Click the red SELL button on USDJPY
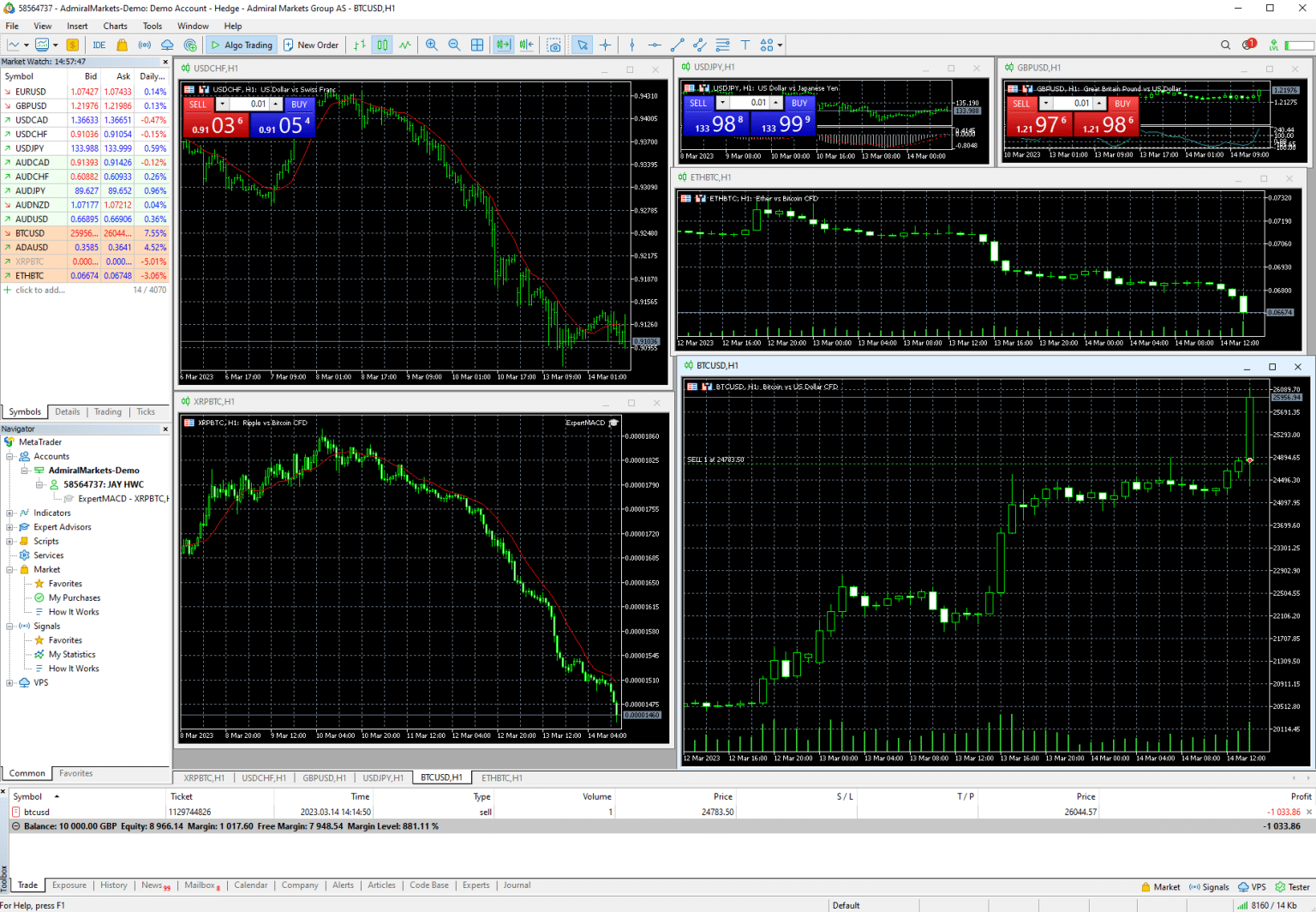Screen dimensions: 1316x912 (698, 103)
